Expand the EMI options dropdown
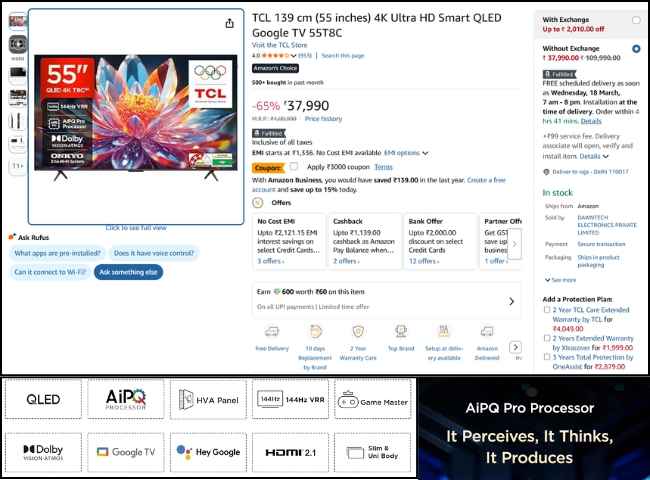 tap(407, 153)
